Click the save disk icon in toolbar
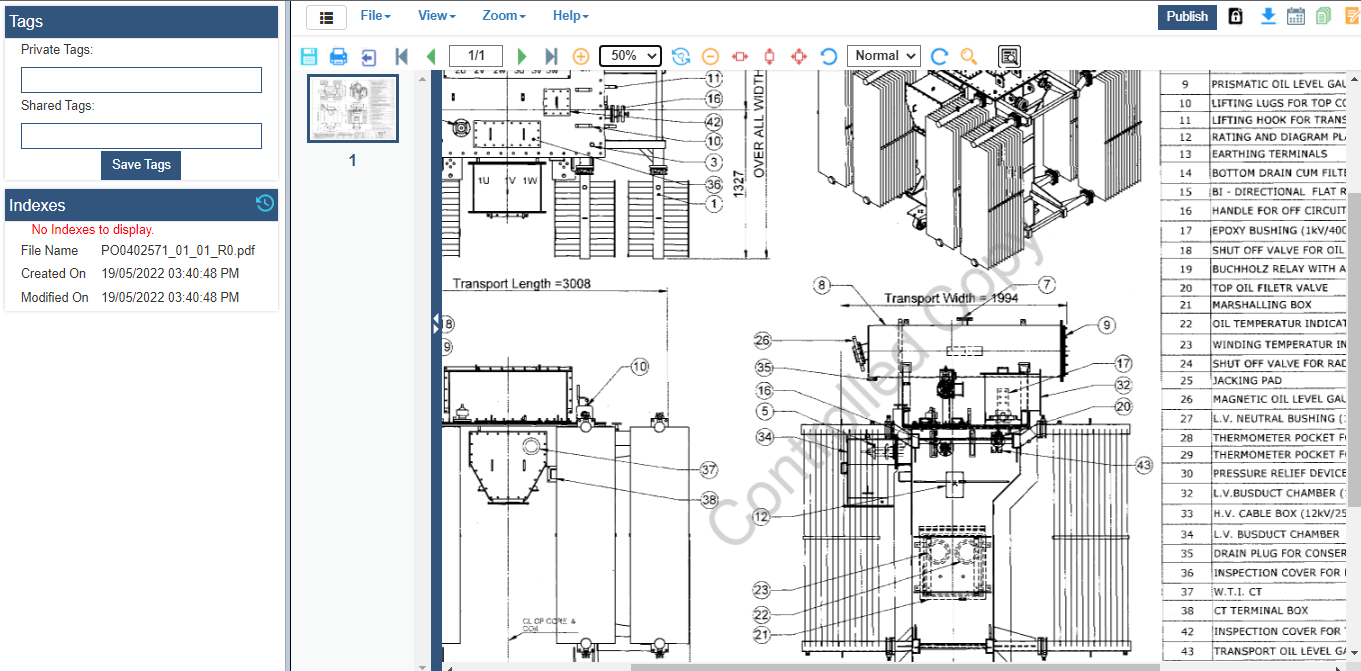The height and width of the screenshot is (671, 1361). click(309, 56)
